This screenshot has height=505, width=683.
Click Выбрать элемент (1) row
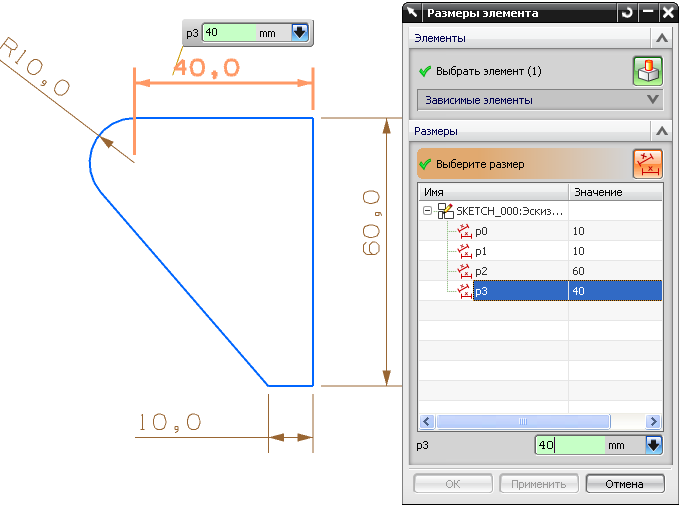523,71
